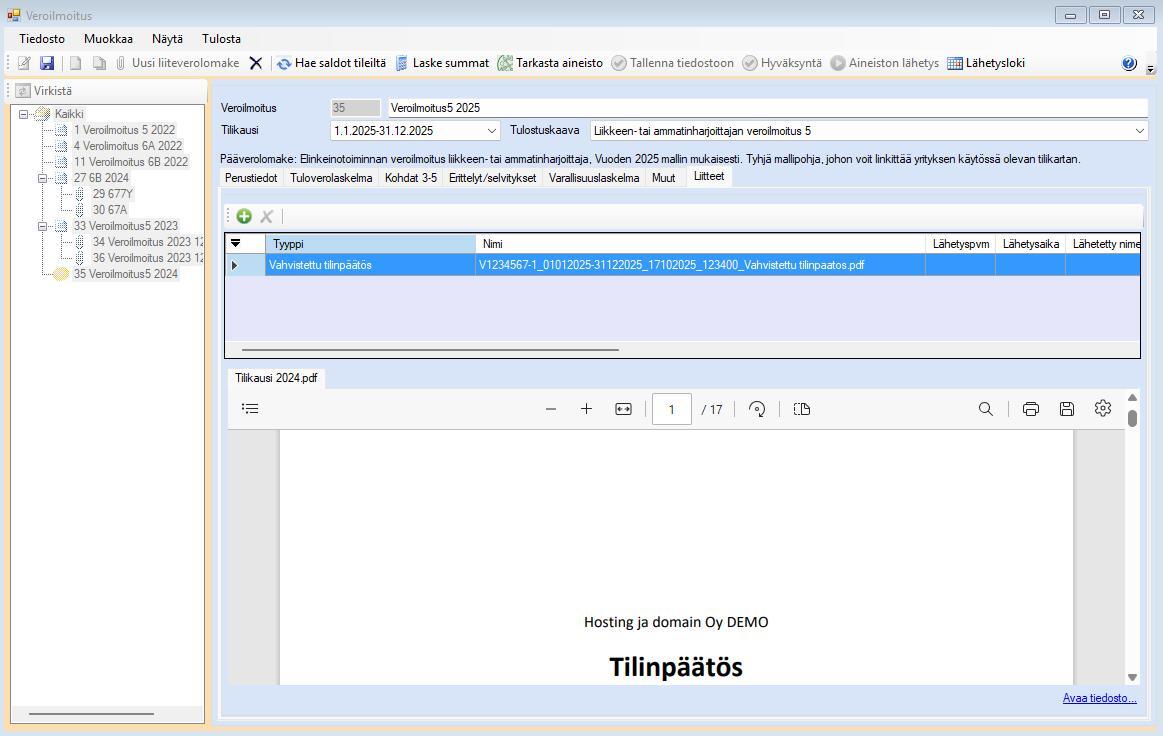
Task: Collapse the 27 6B 2024 tree node
Action: tap(43, 178)
